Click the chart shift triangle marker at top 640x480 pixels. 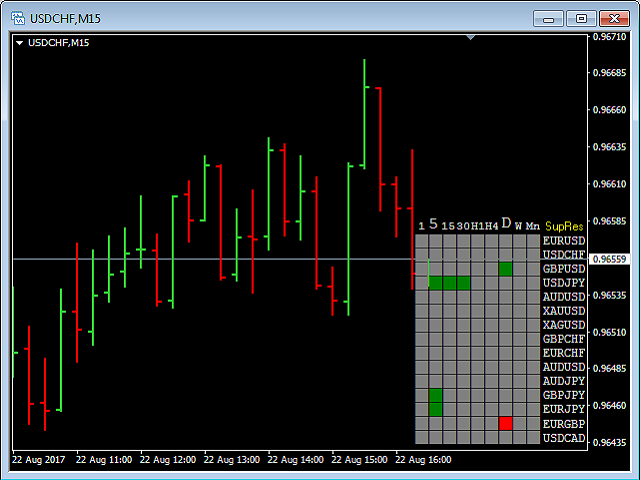[x=470, y=38]
